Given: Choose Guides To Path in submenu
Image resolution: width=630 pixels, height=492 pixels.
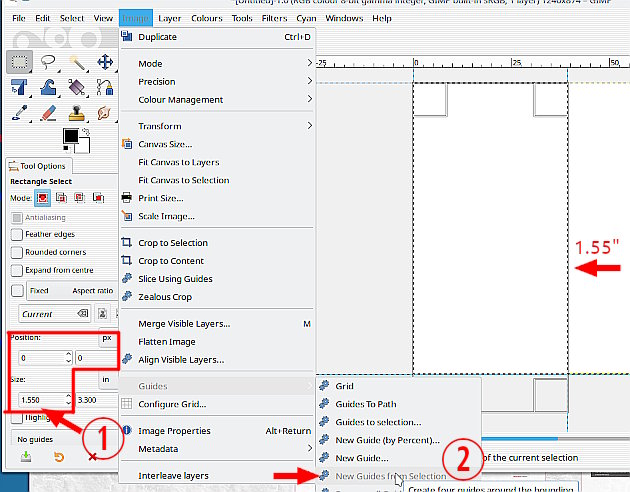Looking at the screenshot, I should point(399,404).
